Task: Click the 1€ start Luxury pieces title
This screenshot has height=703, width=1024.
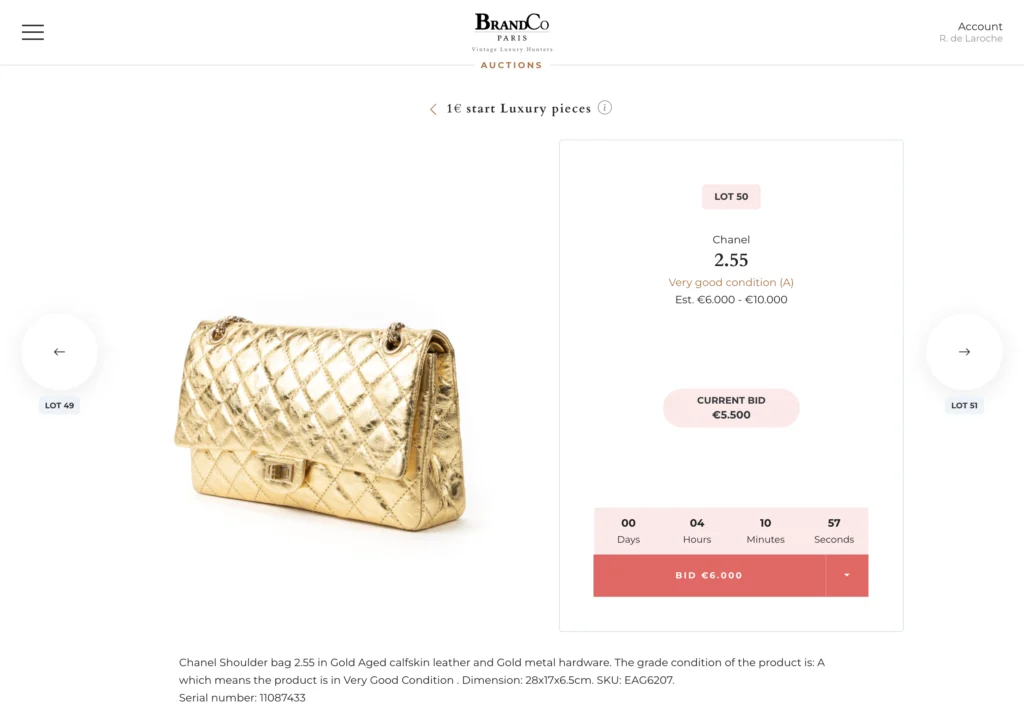Action: coord(518,108)
